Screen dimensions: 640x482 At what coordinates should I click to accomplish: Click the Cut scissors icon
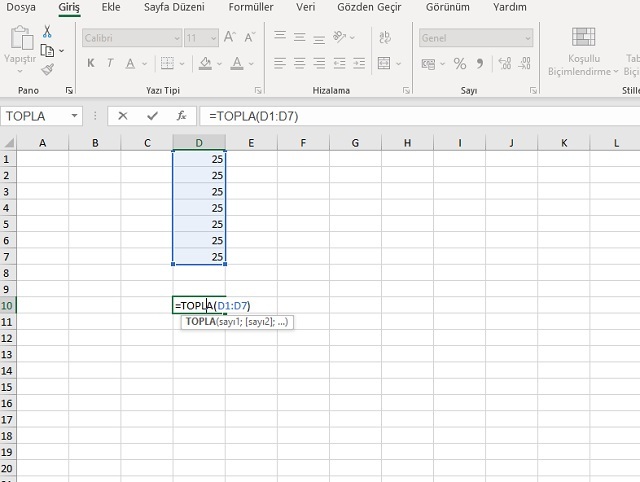pos(47,31)
